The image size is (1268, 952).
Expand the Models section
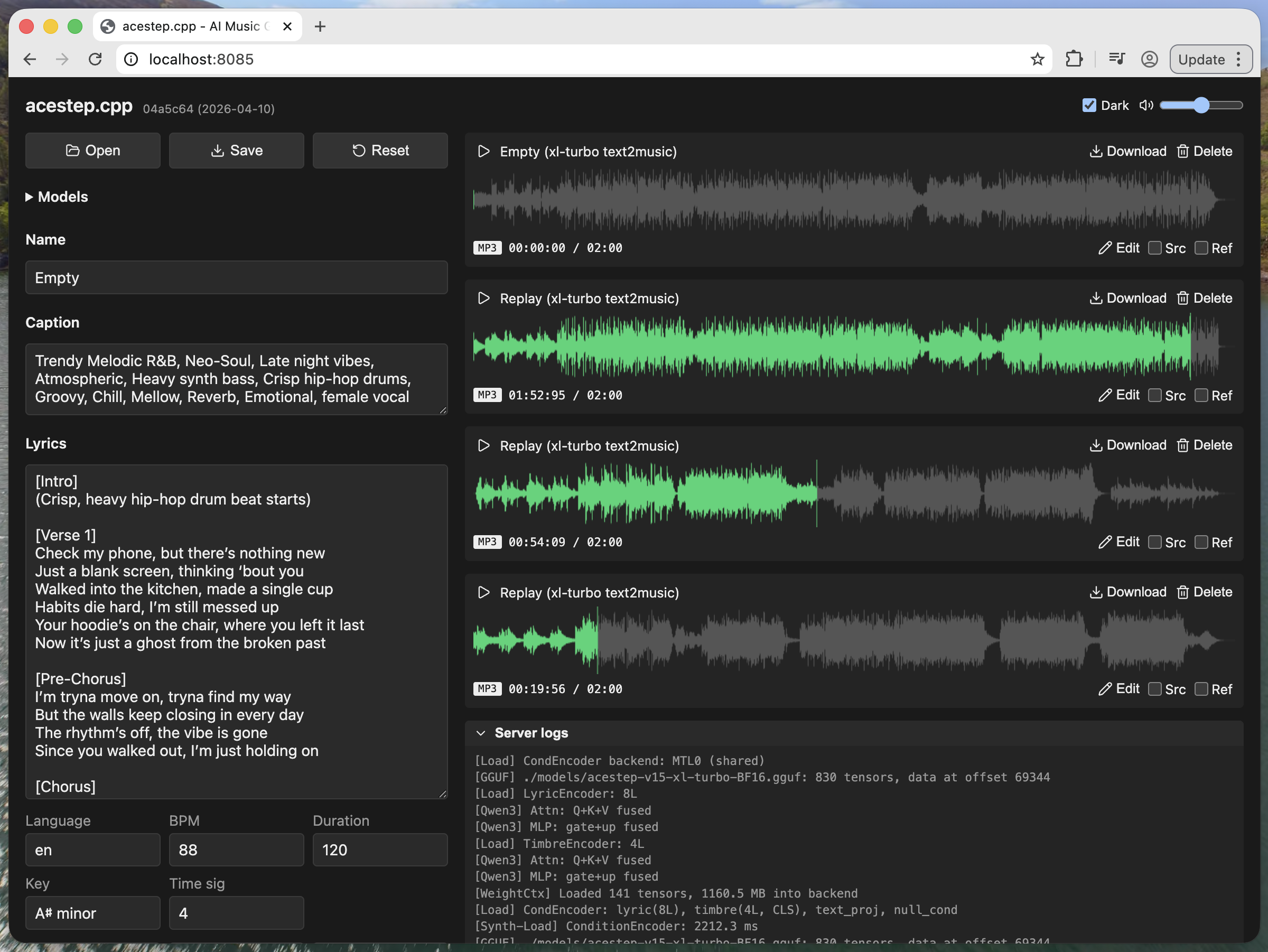[56, 197]
